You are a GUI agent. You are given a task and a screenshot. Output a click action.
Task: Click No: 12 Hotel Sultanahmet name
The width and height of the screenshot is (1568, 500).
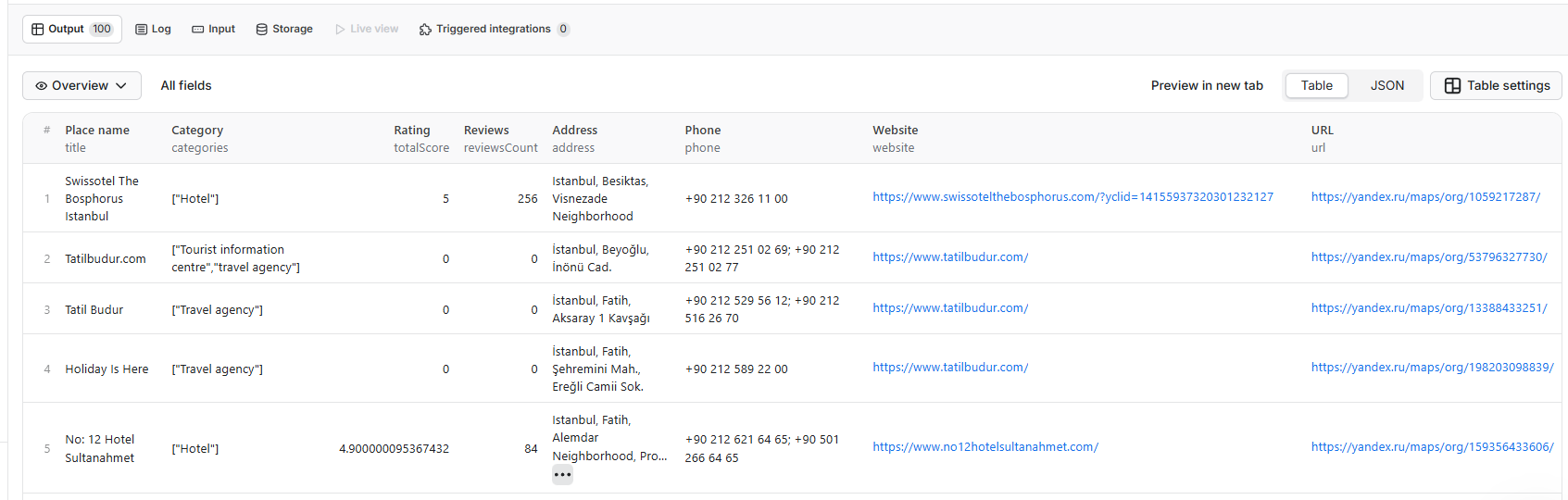coord(100,448)
